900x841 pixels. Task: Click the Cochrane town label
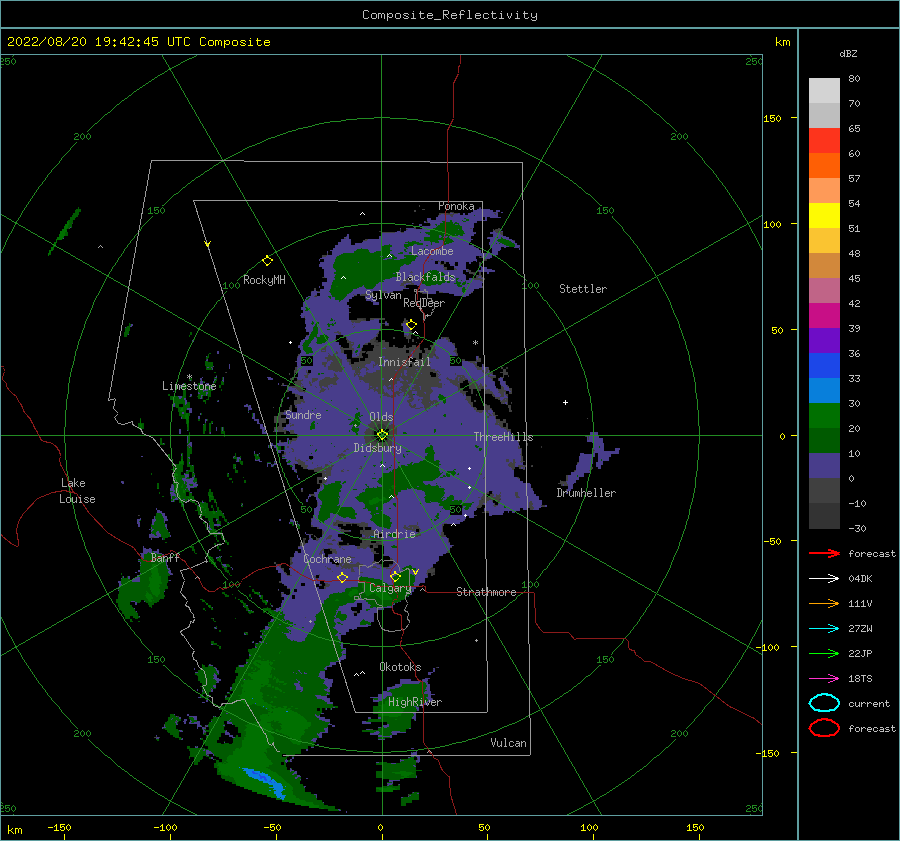tap(327, 559)
